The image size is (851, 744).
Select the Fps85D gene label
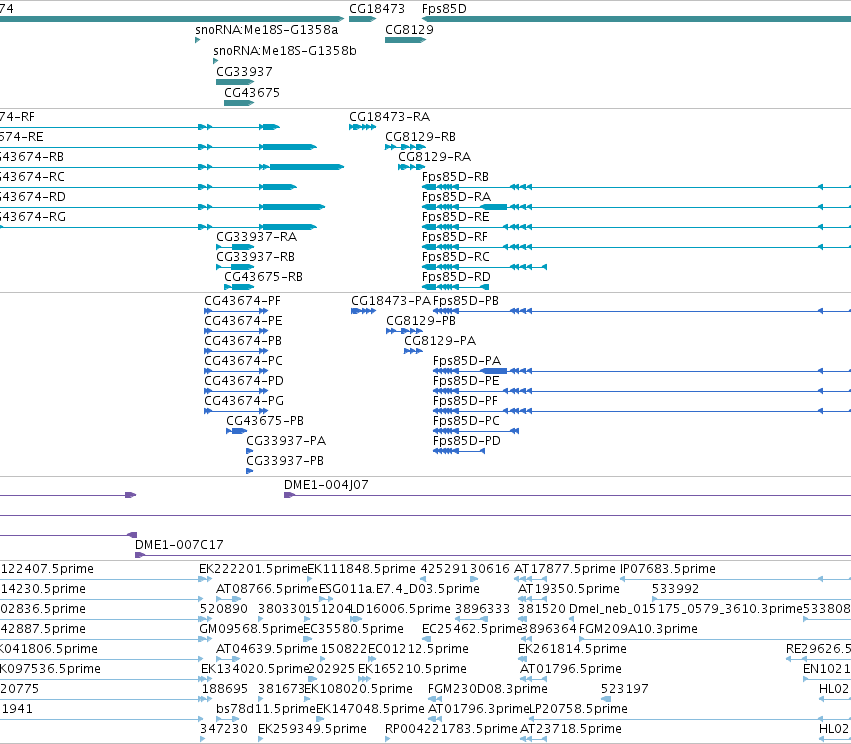click(444, 9)
